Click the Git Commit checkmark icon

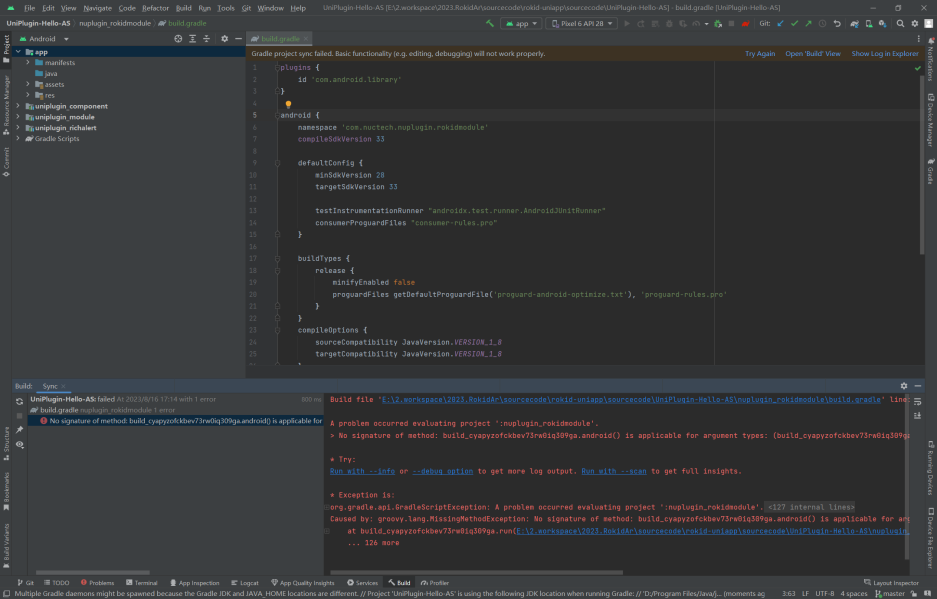point(794,23)
